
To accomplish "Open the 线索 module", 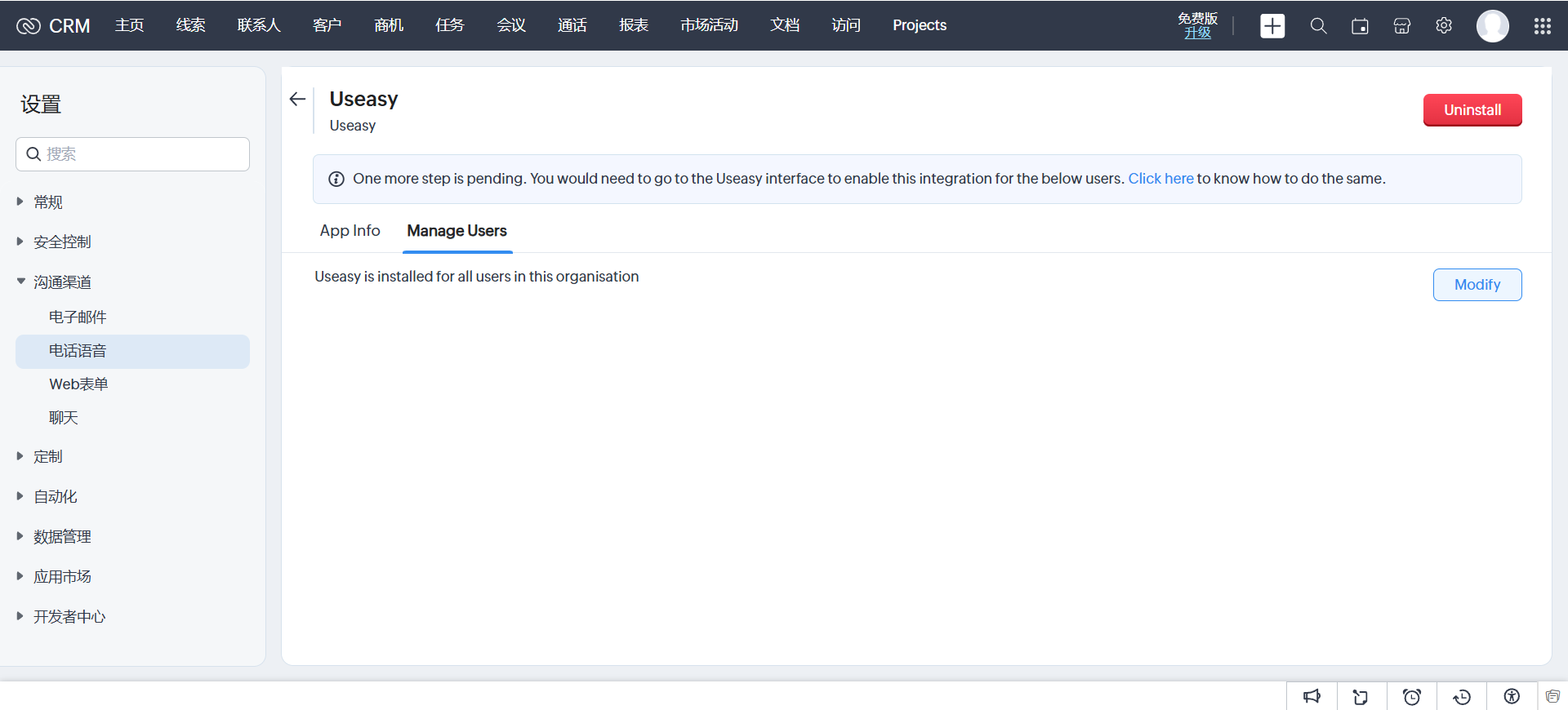I will click(190, 25).
